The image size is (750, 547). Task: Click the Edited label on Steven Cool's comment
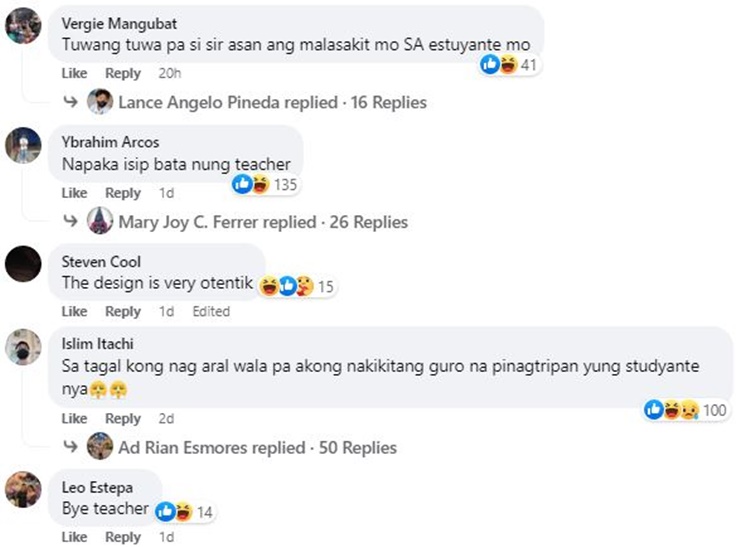tap(211, 311)
